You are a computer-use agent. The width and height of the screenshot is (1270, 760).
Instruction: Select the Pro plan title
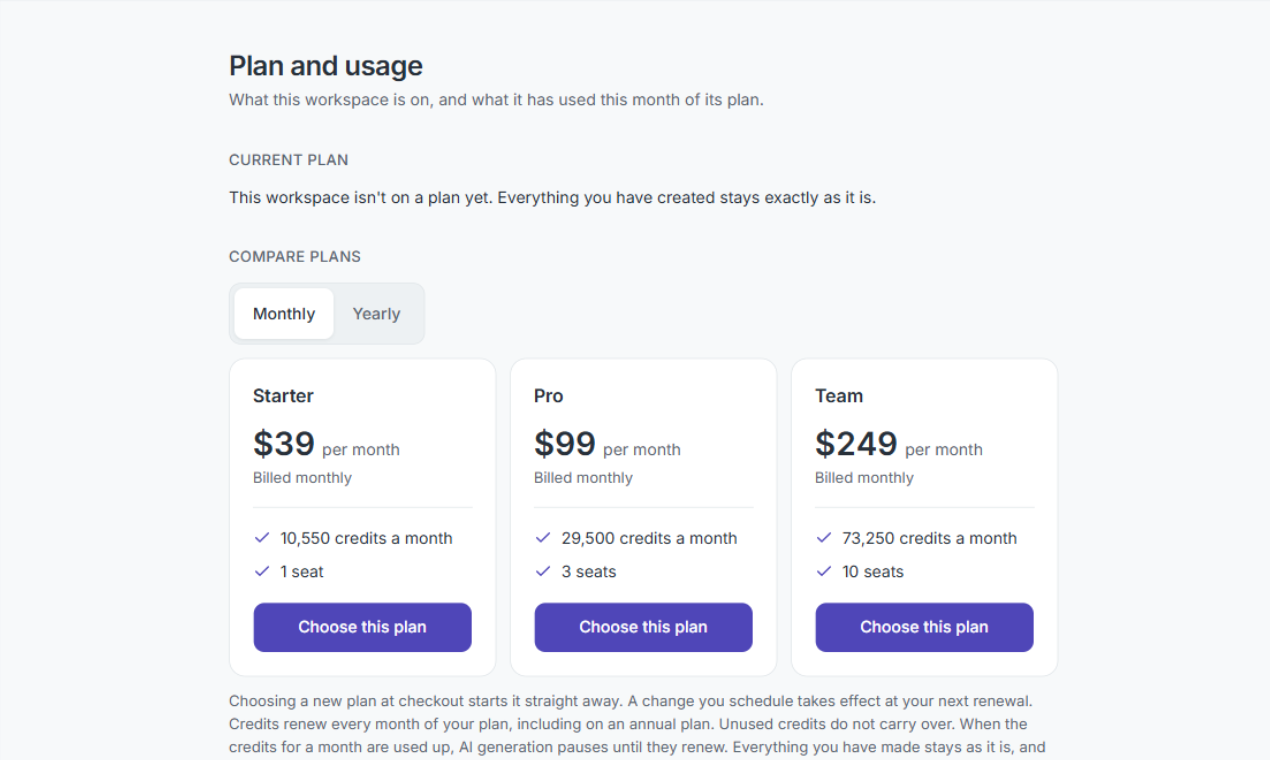548,396
